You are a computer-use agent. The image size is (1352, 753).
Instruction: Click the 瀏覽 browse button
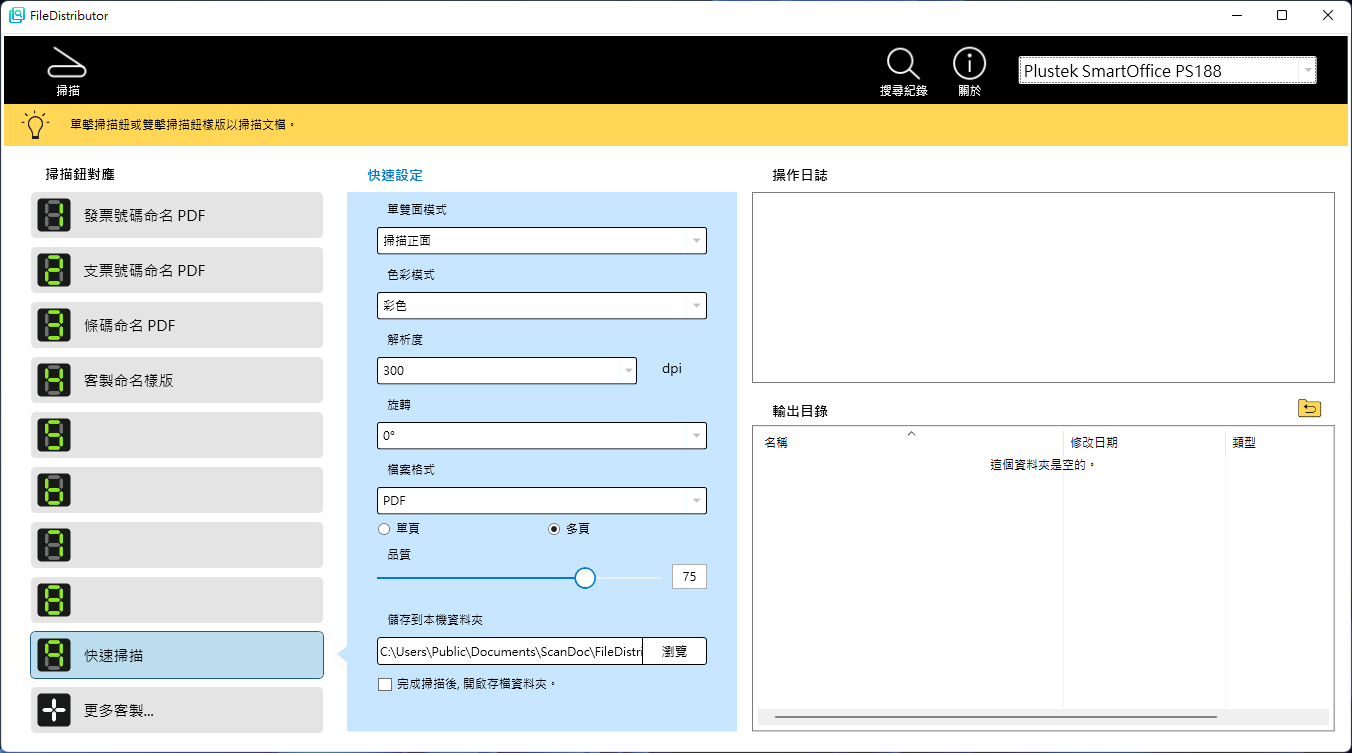tap(675, 651)
